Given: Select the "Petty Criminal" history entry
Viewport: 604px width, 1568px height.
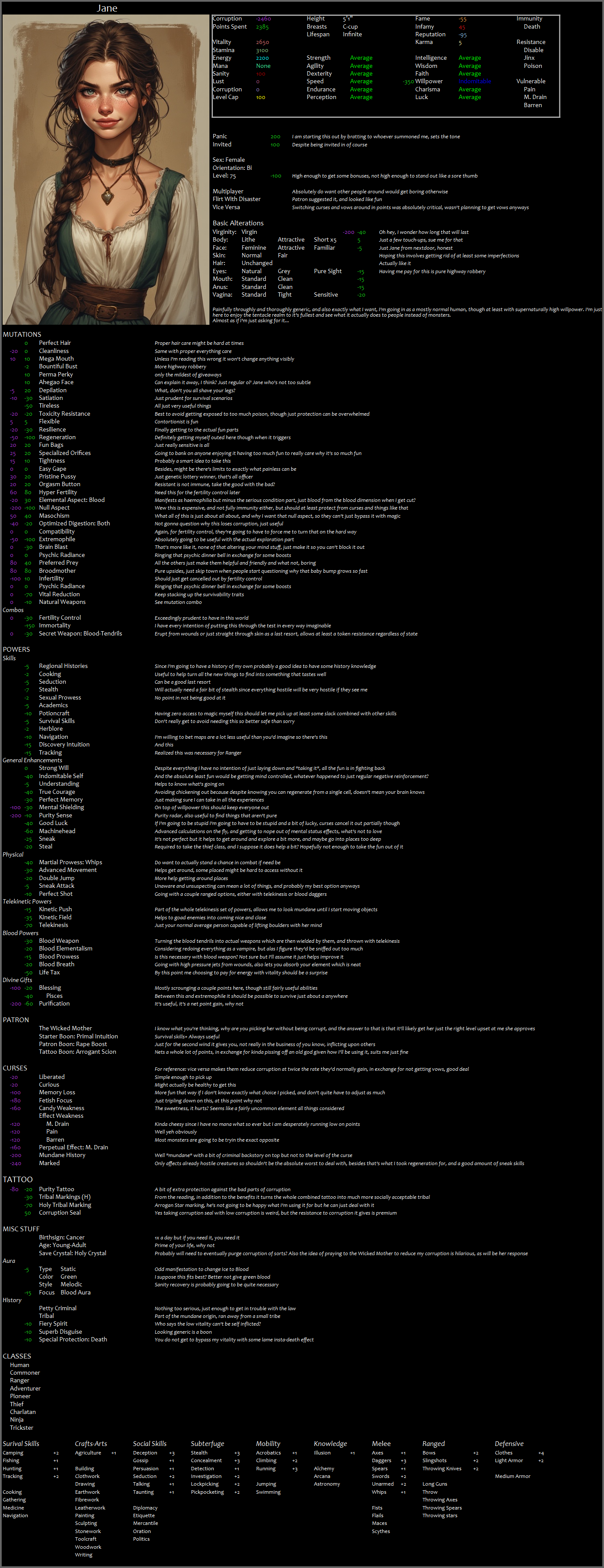Looking at the screenshot, I should pos(58,1308).
